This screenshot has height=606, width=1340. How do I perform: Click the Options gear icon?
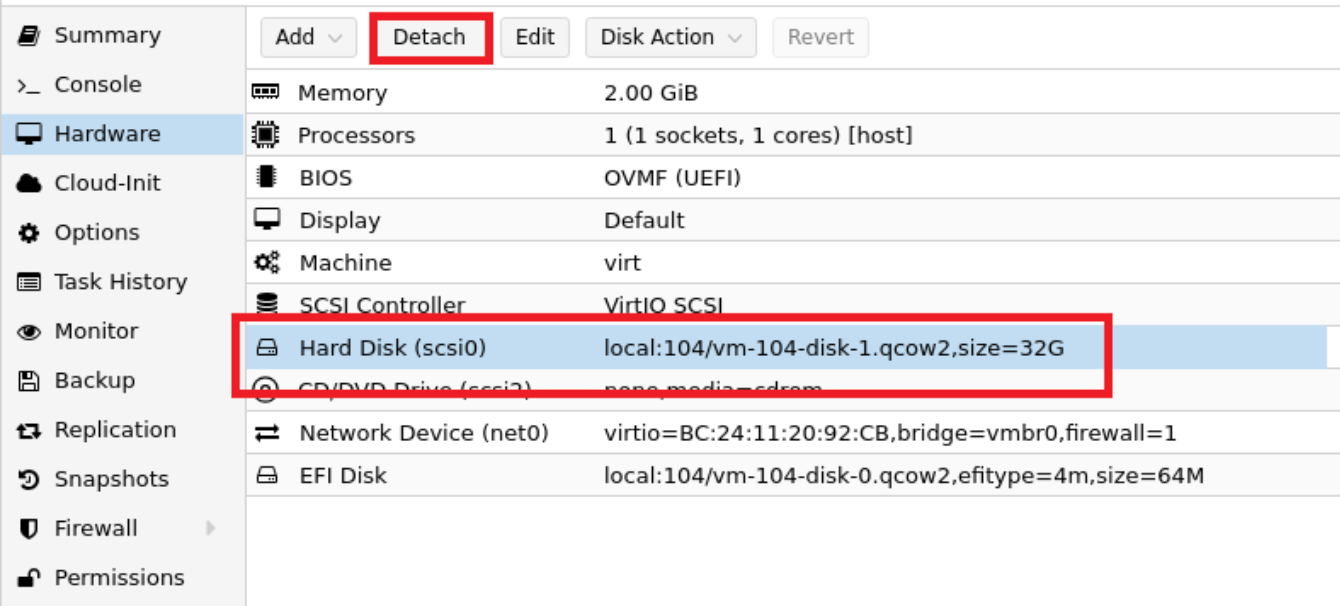29,233
